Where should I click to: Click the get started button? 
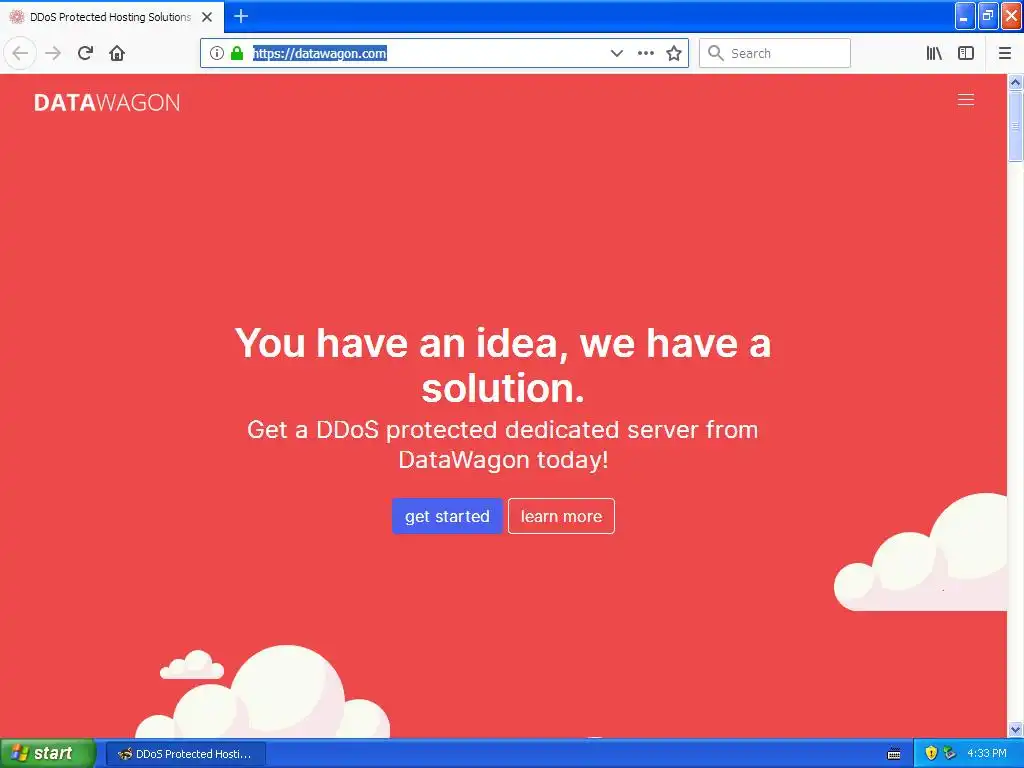[447, 516]
